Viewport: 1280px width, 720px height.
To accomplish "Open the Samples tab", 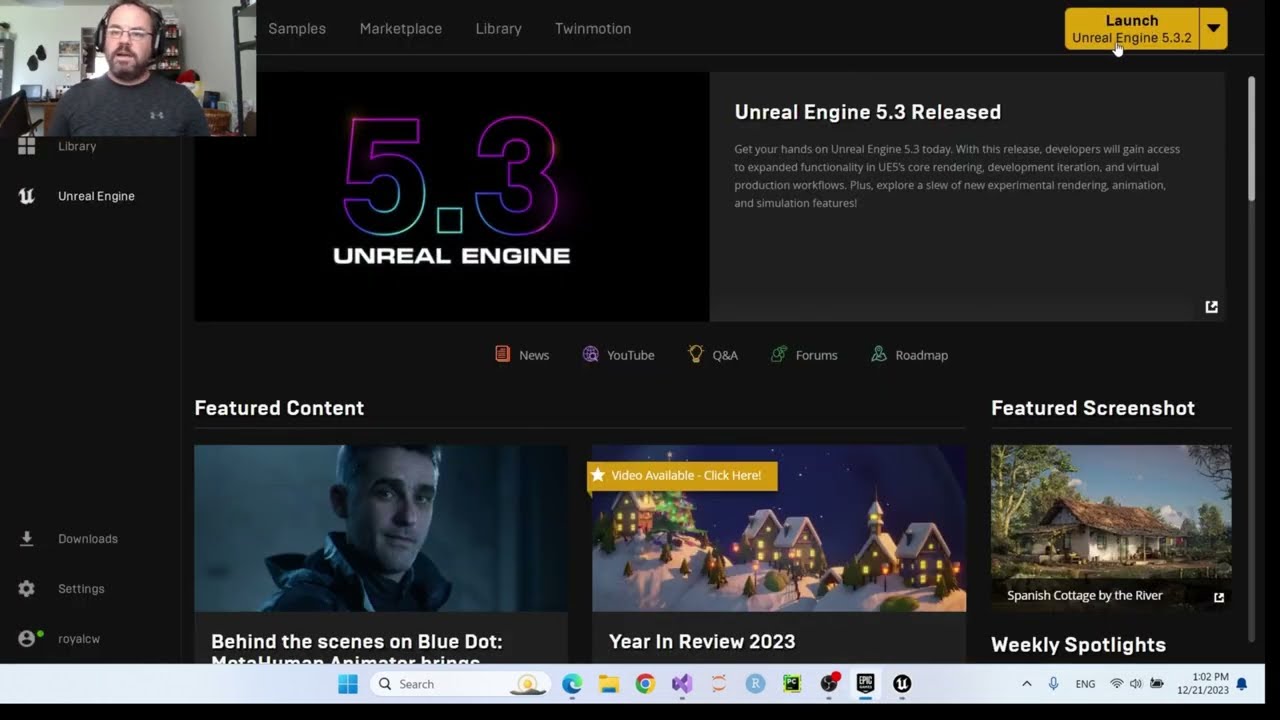I will tap(297, 28).
